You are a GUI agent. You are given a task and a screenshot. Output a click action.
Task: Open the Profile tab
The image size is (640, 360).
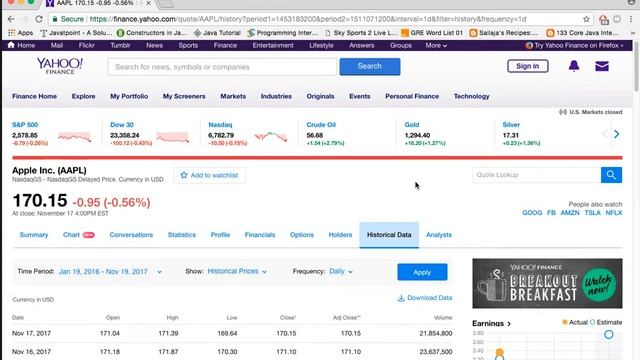(220, 235)
